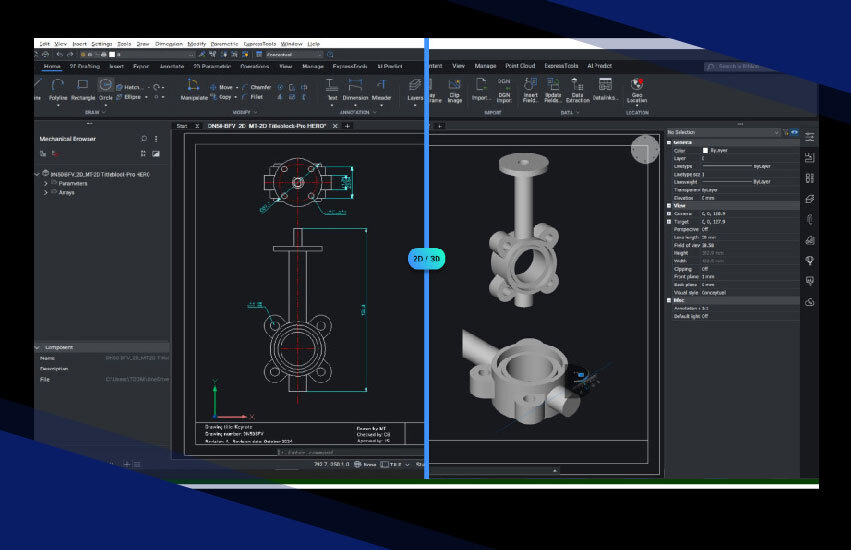The image size is (851, 550).
Task: Click the Import tool in Import panel
Action: (x=480, y=90)
